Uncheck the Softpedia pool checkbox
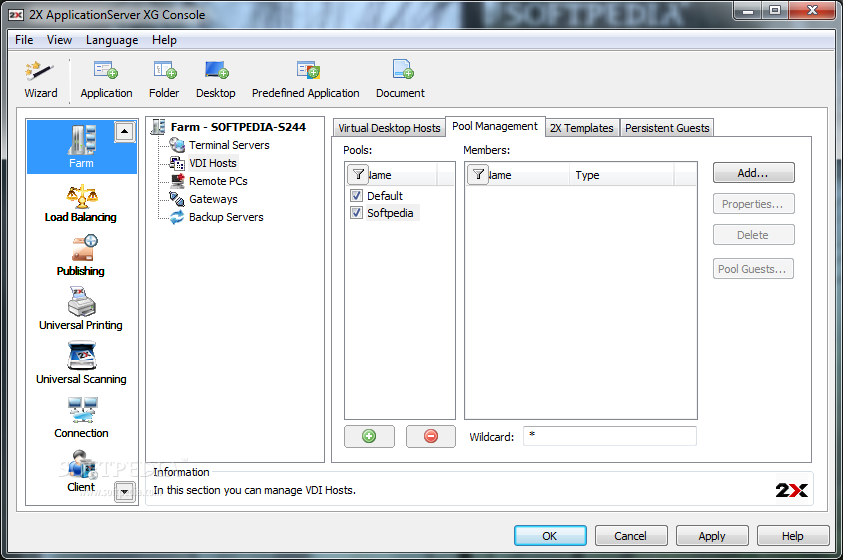Viewport: 843px width, 560px height. coord(356,212)
